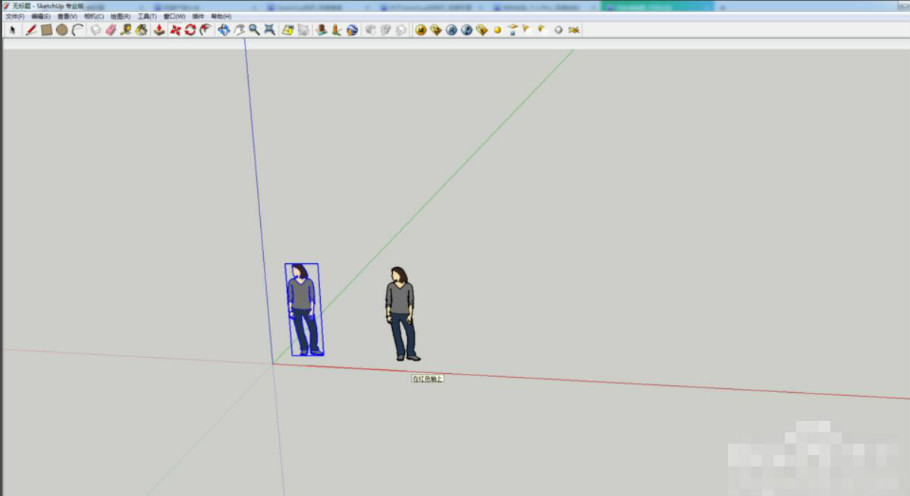The height and width of the screenshot is (496, 910).
Task: Activate the Arc tool
Action: pos(78,30)
